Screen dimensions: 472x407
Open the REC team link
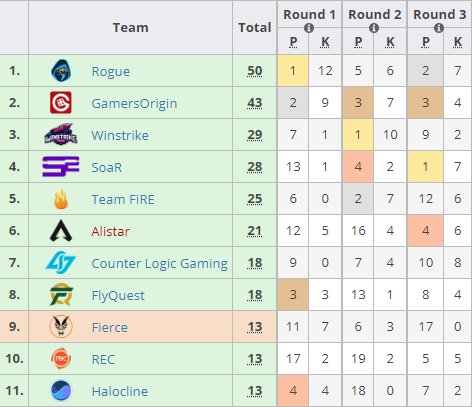(103, 359)
